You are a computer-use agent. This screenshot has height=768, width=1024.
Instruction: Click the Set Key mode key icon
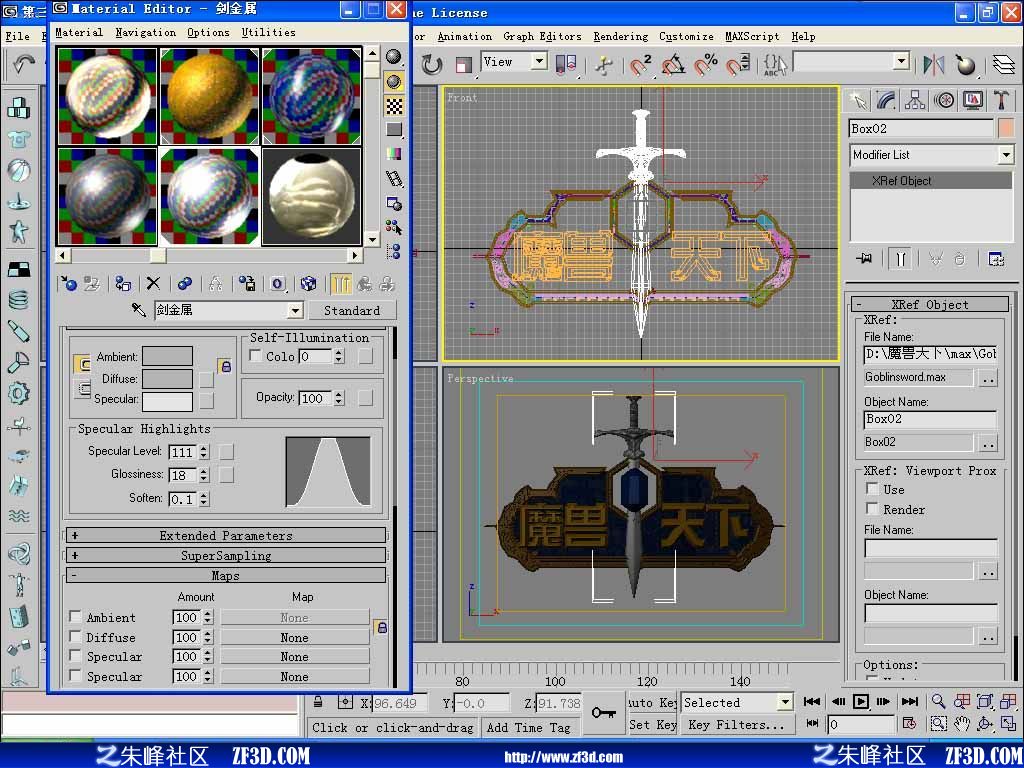[603, 712]
